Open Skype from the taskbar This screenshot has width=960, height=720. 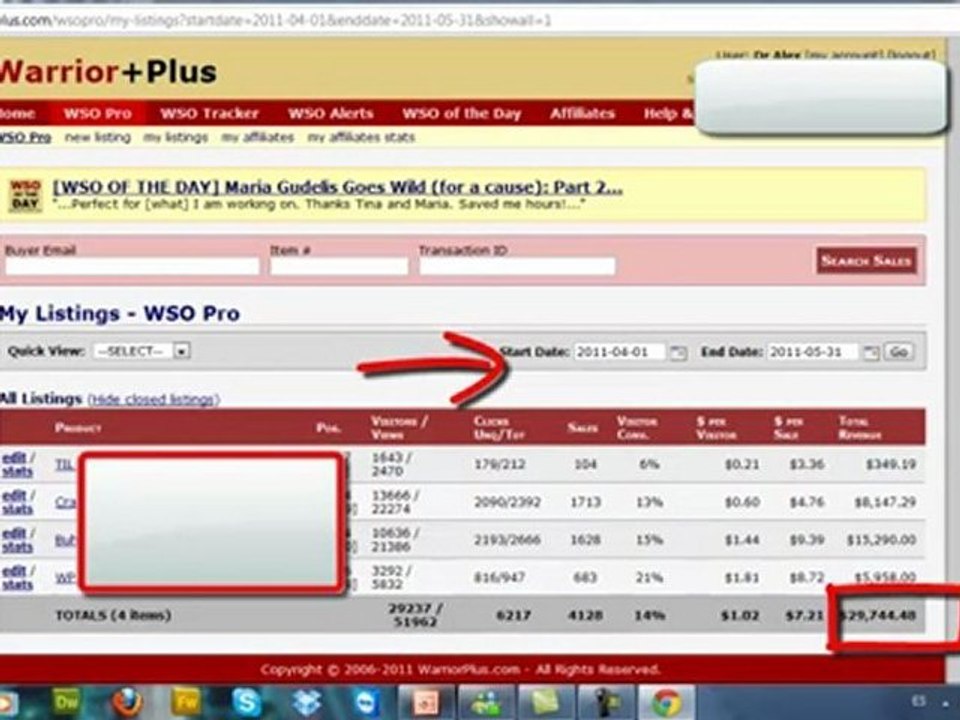tap(247, 702)
